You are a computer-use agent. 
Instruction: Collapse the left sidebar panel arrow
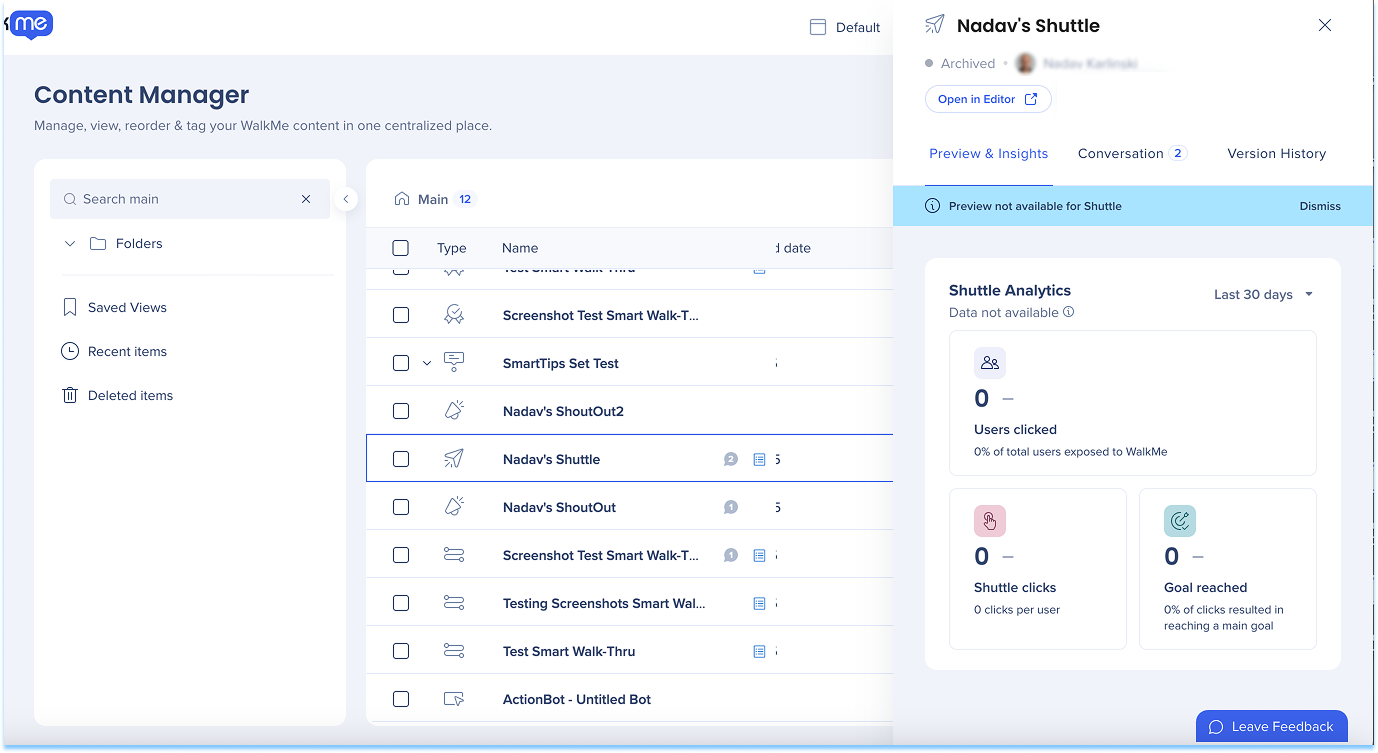(x=346, y=199)
